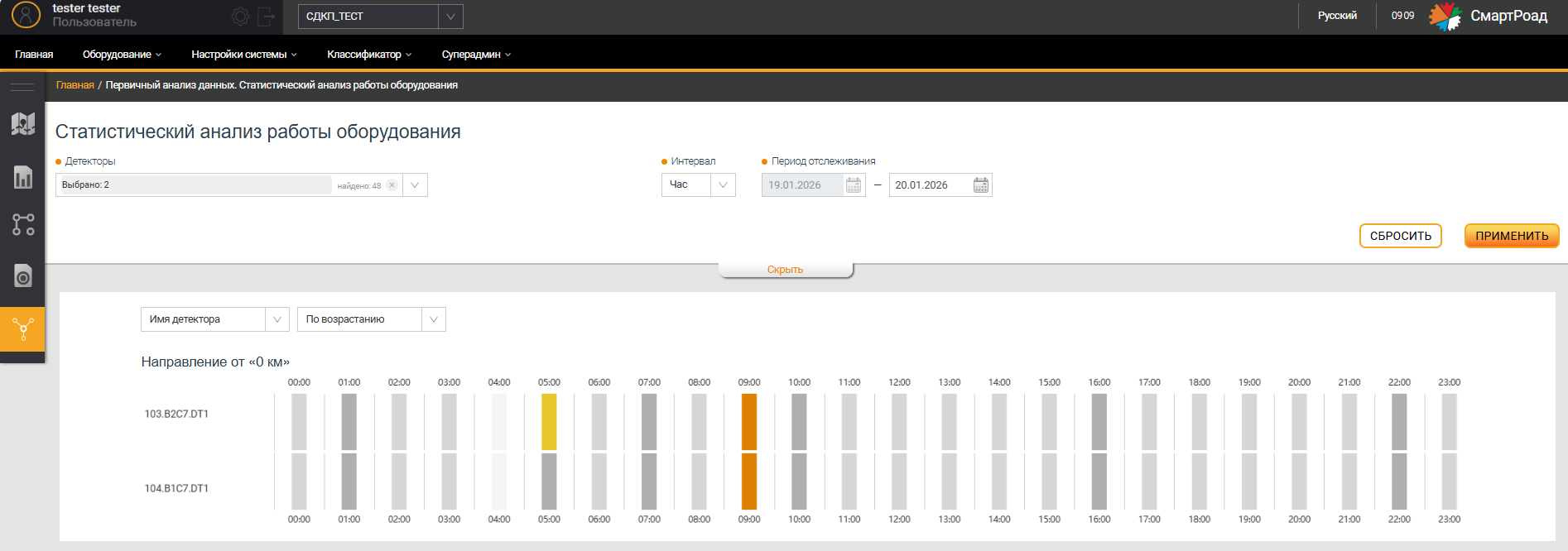Click the Главная breadcrumb link
This screenshot has width=1568, height=551.
click(x=75, y=85)
